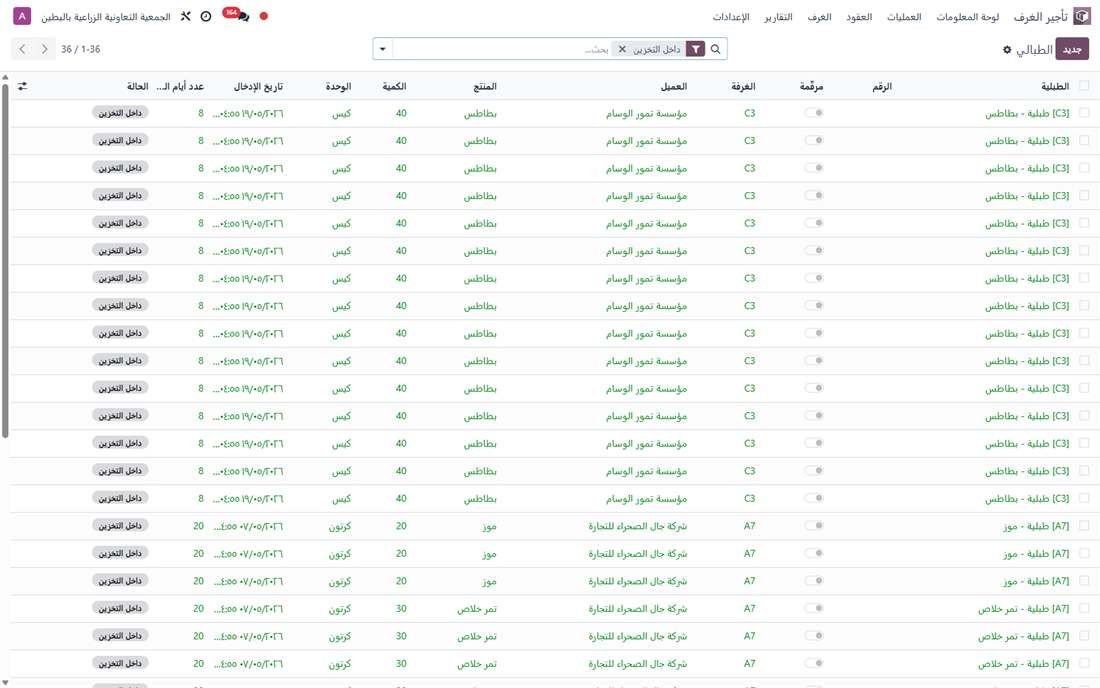Click the funnel filter icon in search facet

695,49
